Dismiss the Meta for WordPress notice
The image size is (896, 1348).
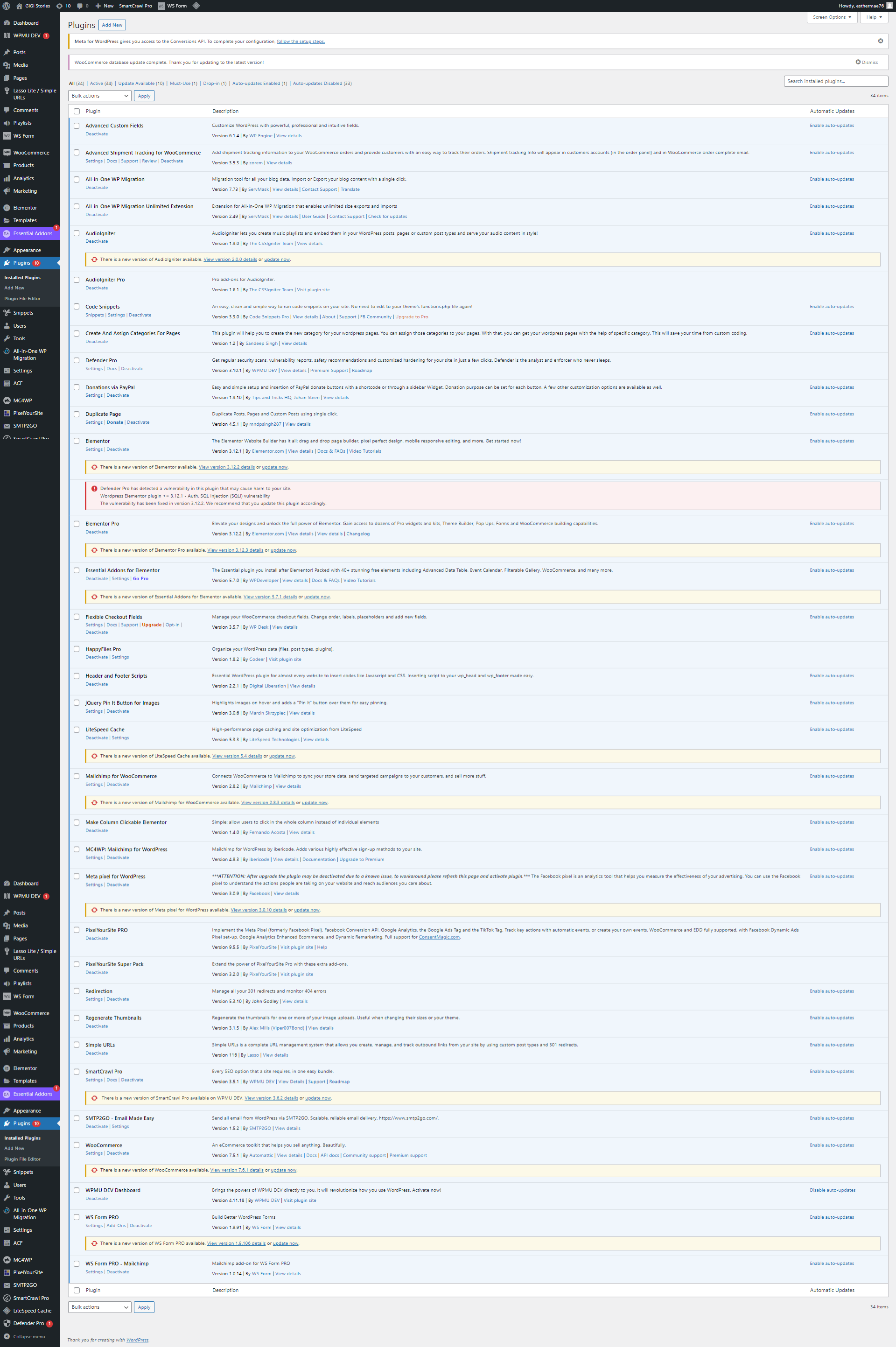(880, 41)
